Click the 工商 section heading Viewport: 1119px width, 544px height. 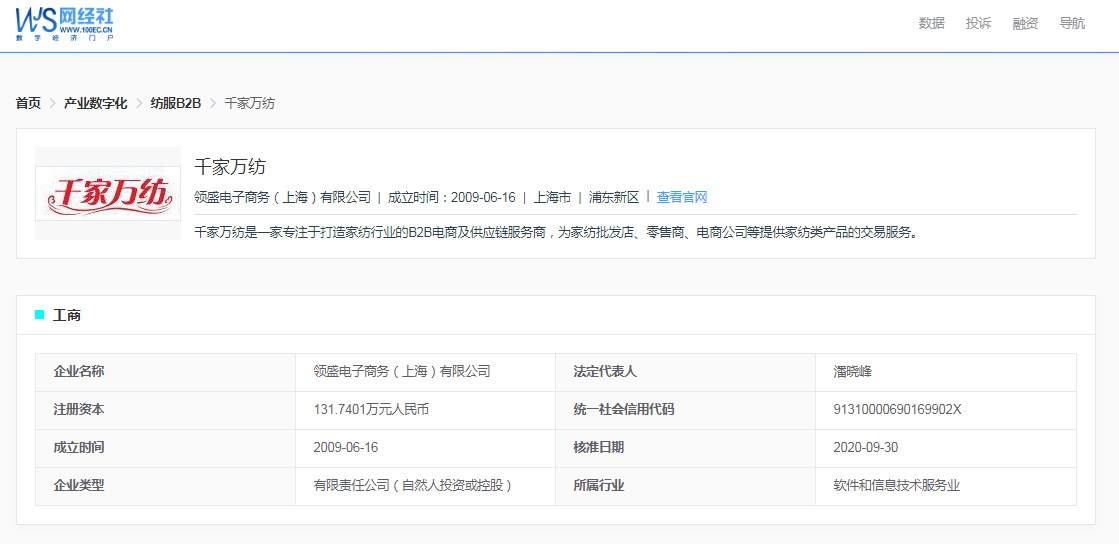pos(66,315)
